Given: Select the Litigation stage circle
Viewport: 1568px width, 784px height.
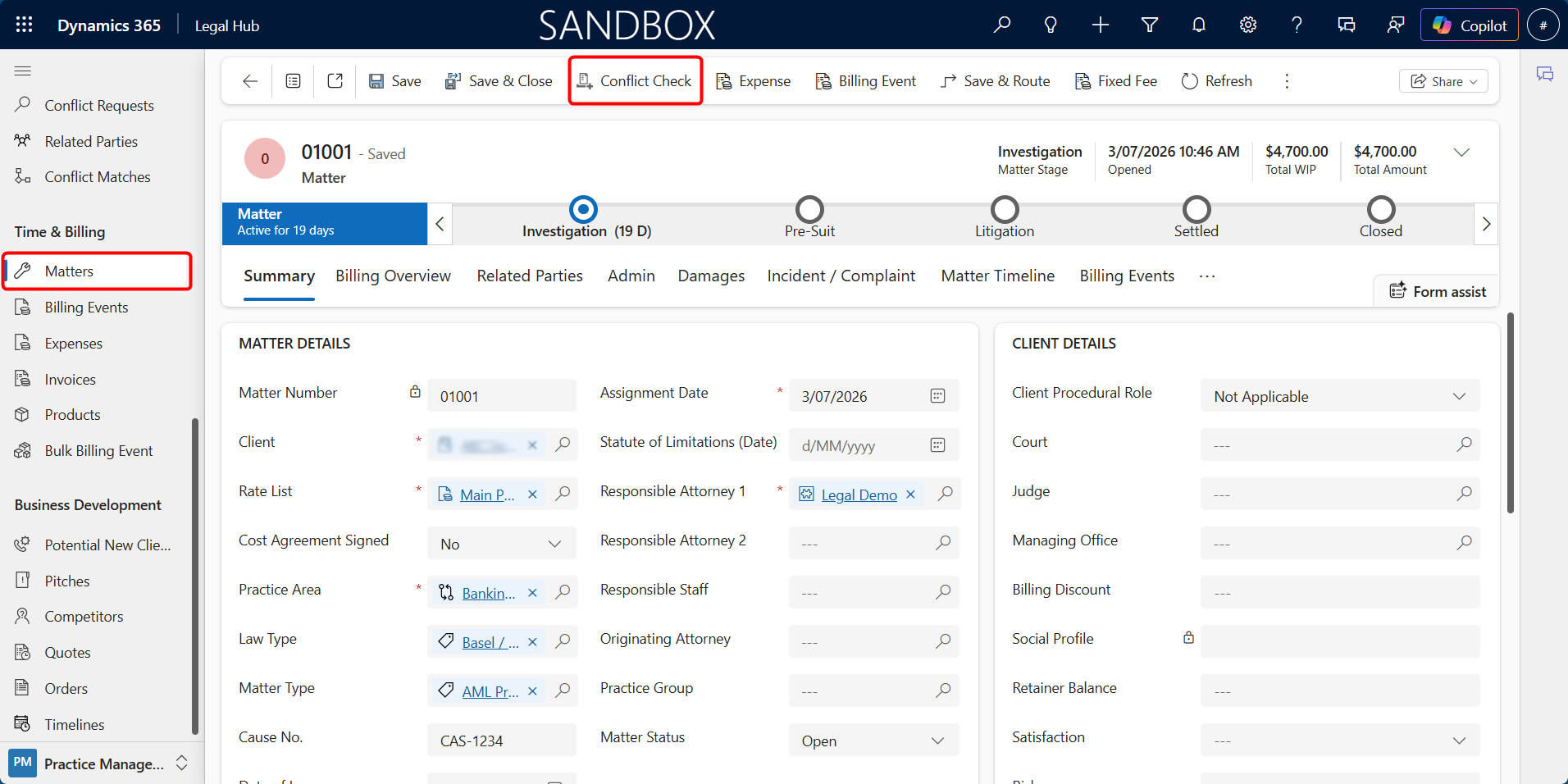Looking at the screenshot, I should (1005, 210).
